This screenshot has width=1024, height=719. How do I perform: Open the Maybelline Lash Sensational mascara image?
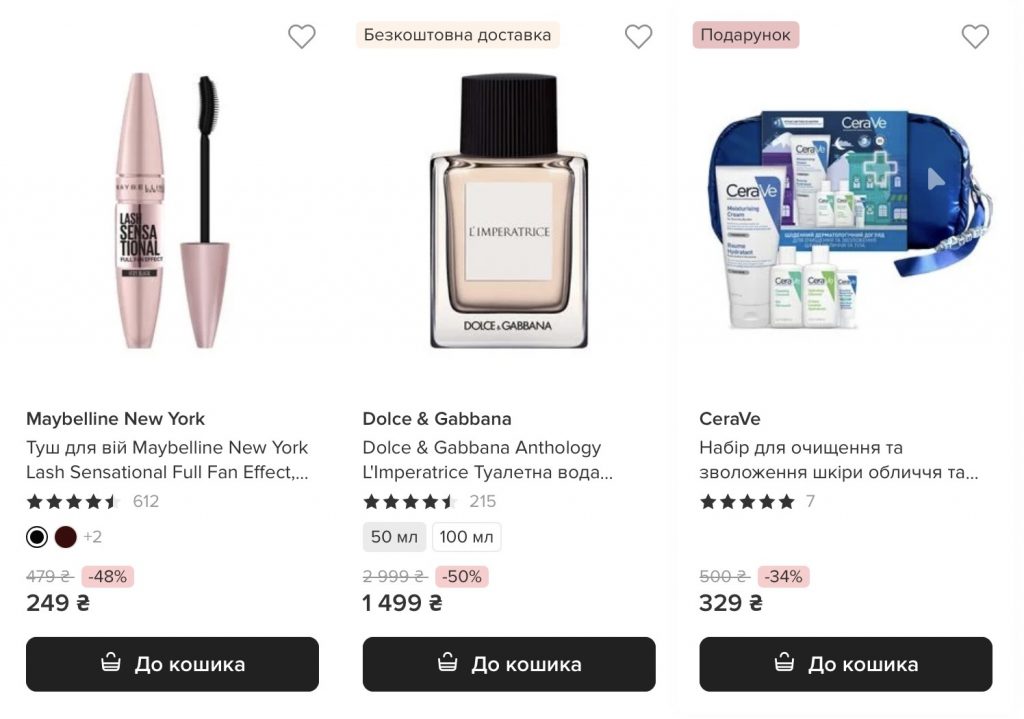click(x=170, y=210)
